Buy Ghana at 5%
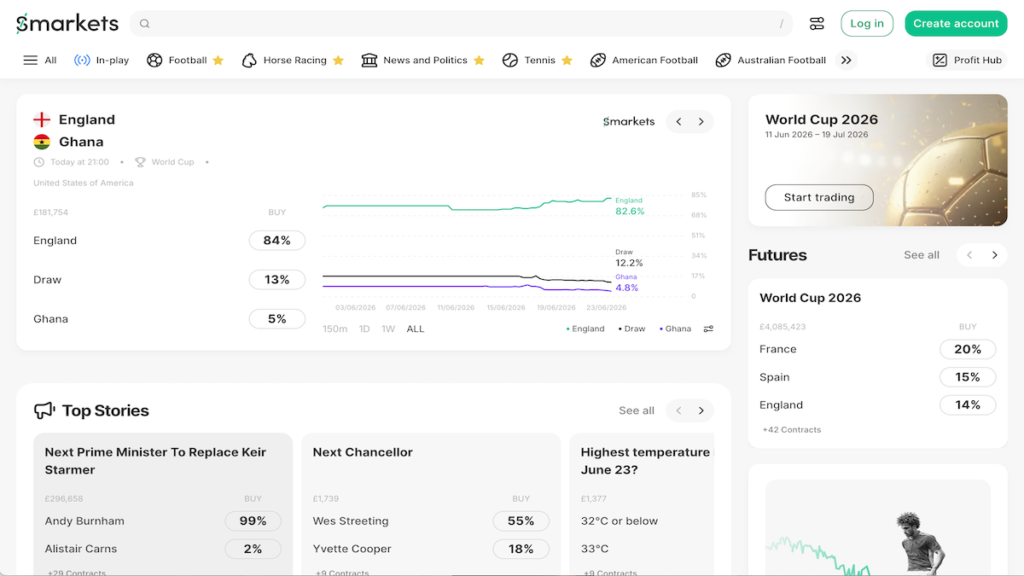1024x576 pixels. click(277, 319)
